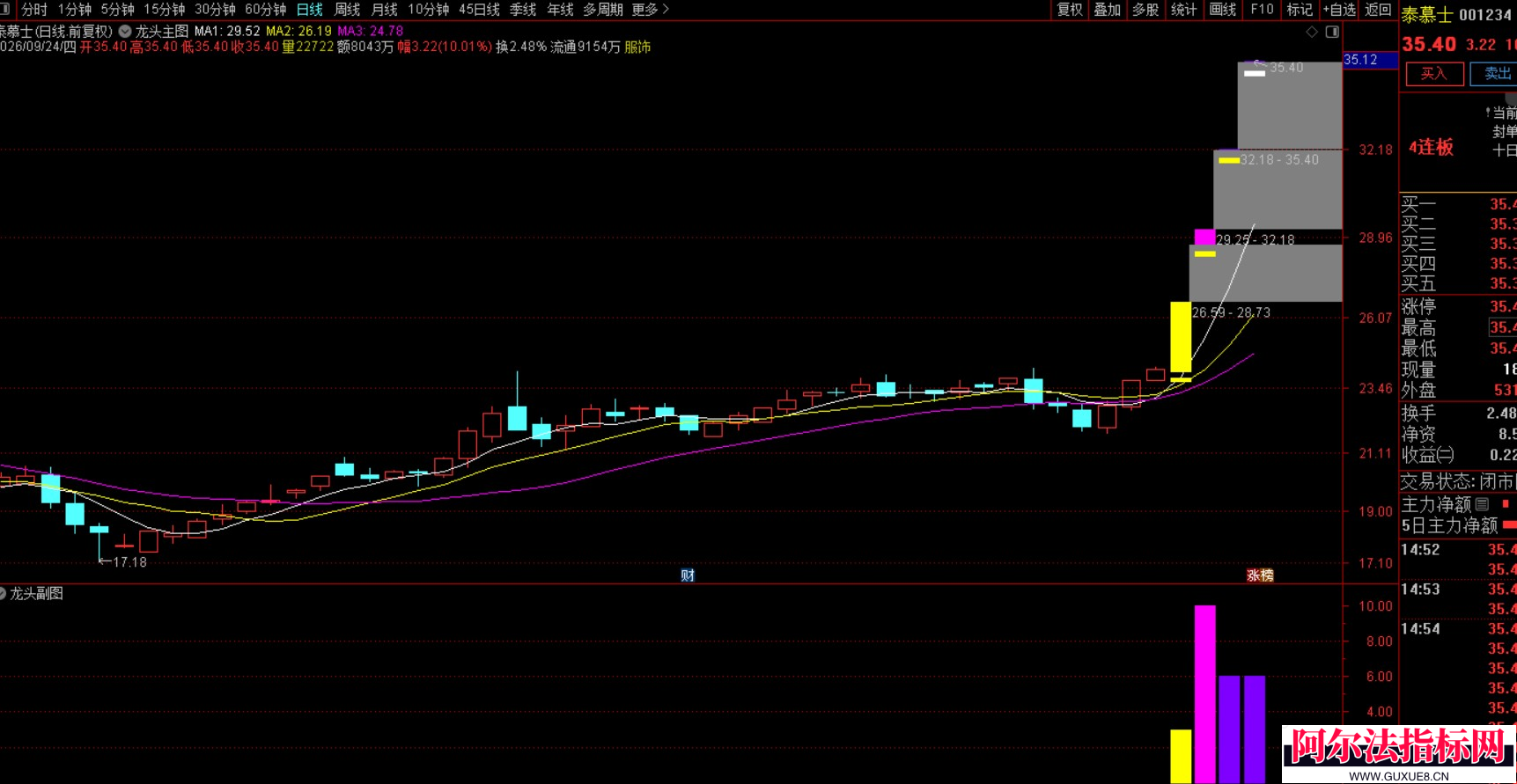Expand the 更多 timeframe options
This screenshot has height=784, width=1517.
click(651, 9)
